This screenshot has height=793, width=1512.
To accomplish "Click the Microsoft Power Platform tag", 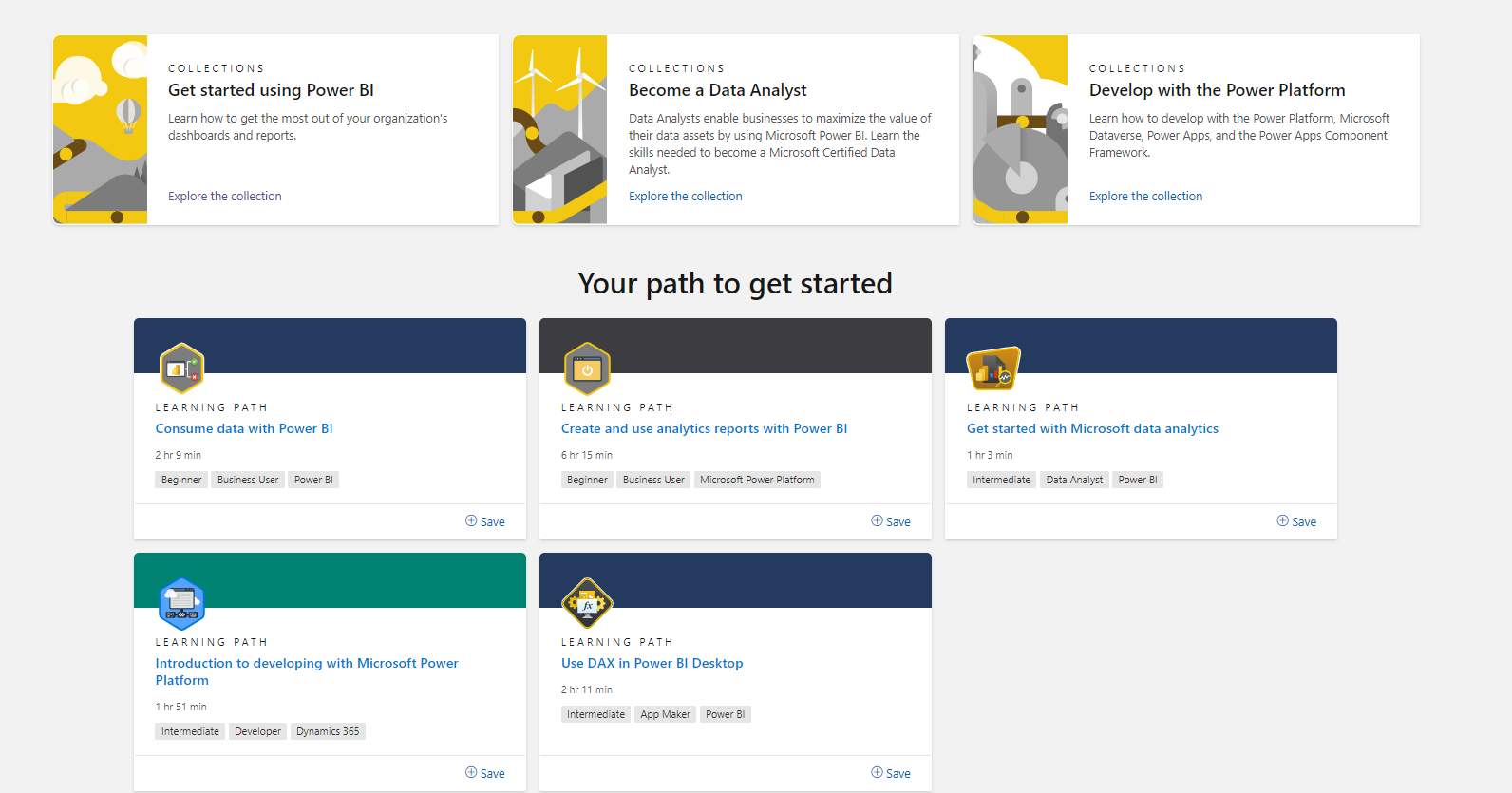I will tap(757, 480).
